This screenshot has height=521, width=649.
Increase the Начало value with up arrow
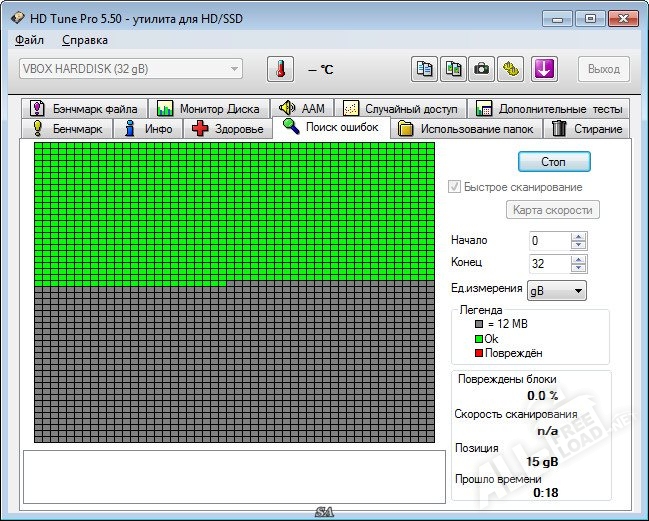578,237
